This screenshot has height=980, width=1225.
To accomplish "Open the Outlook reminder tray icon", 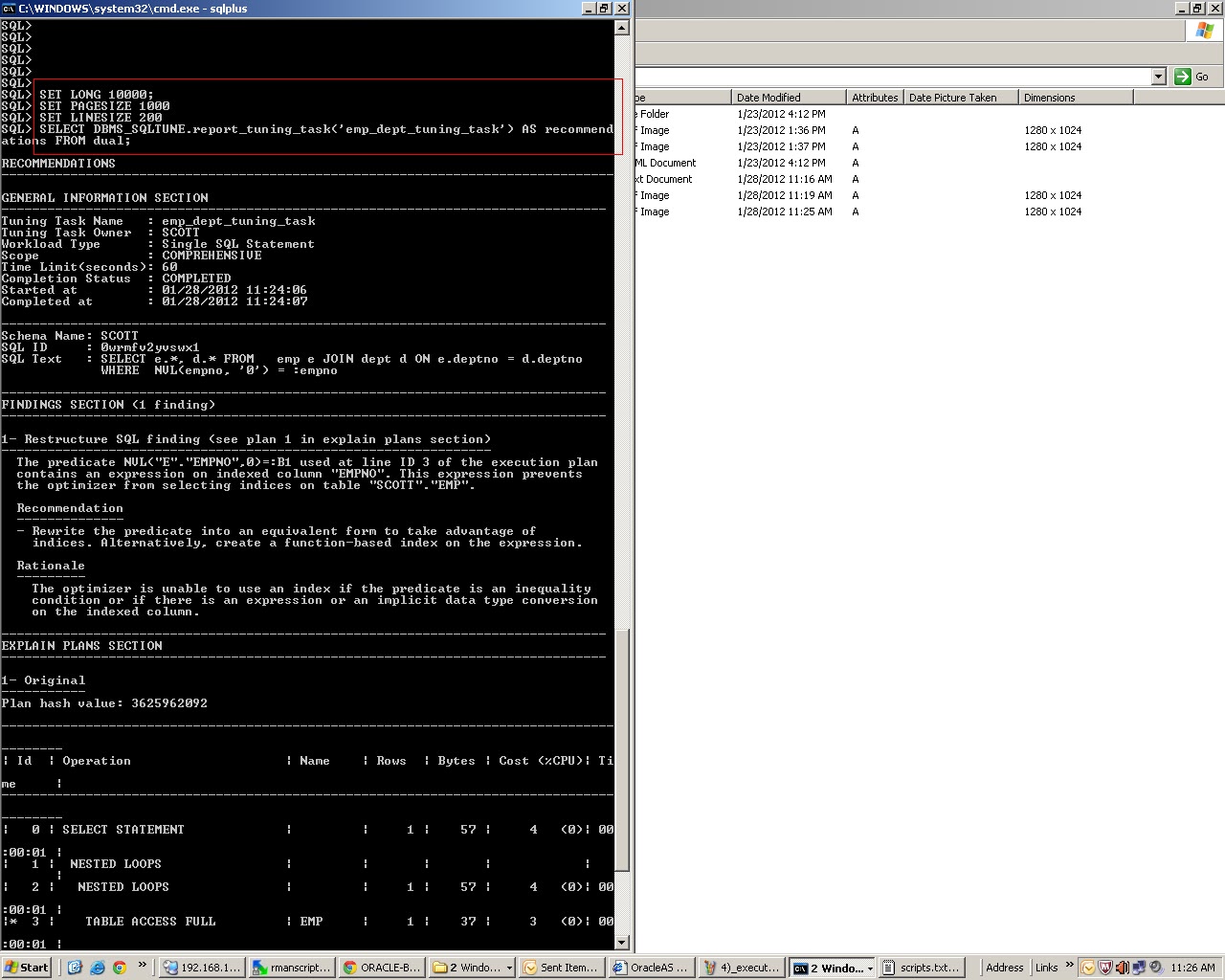I will pyautogui.click(x=1088, y=968).
